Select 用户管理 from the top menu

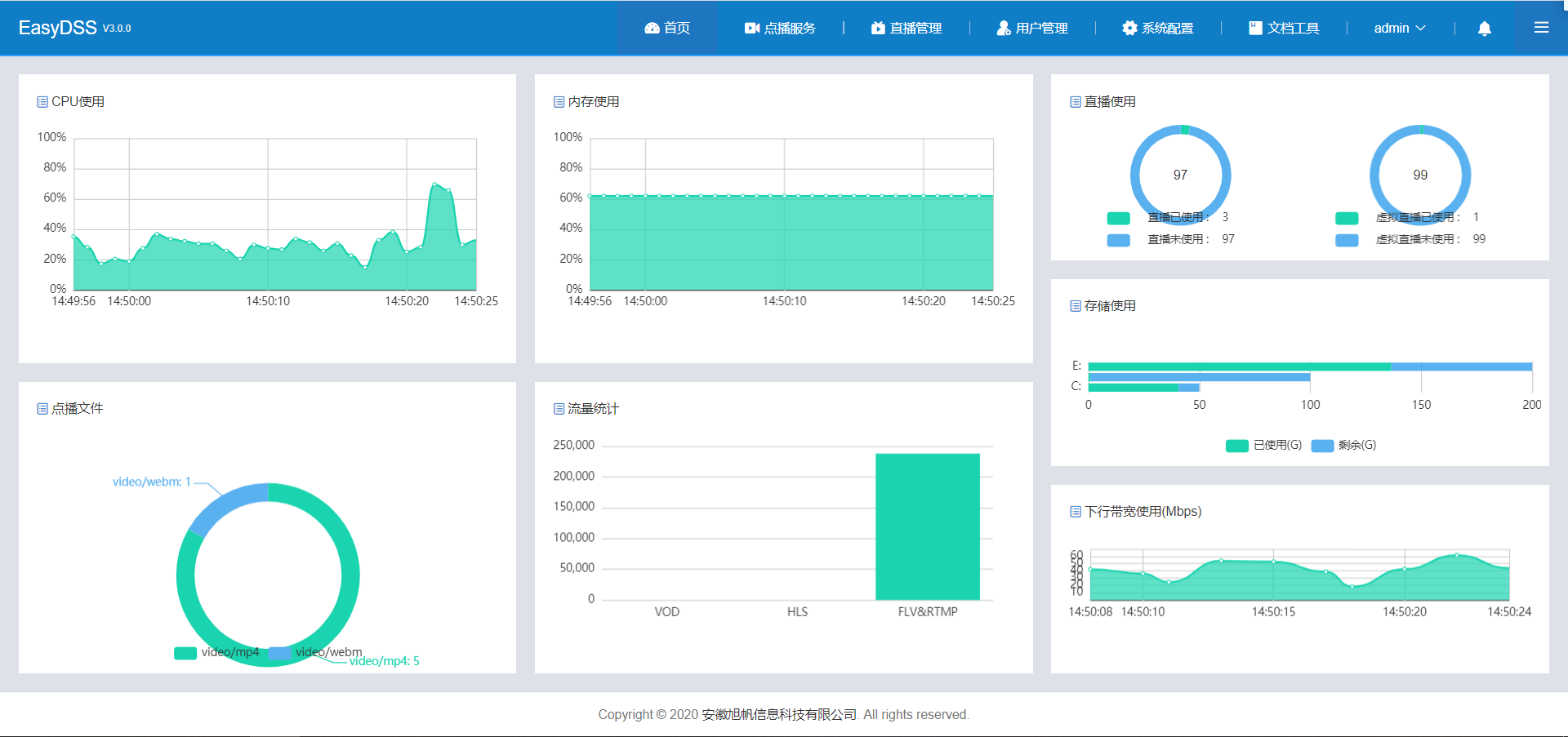click(1040, 27)
